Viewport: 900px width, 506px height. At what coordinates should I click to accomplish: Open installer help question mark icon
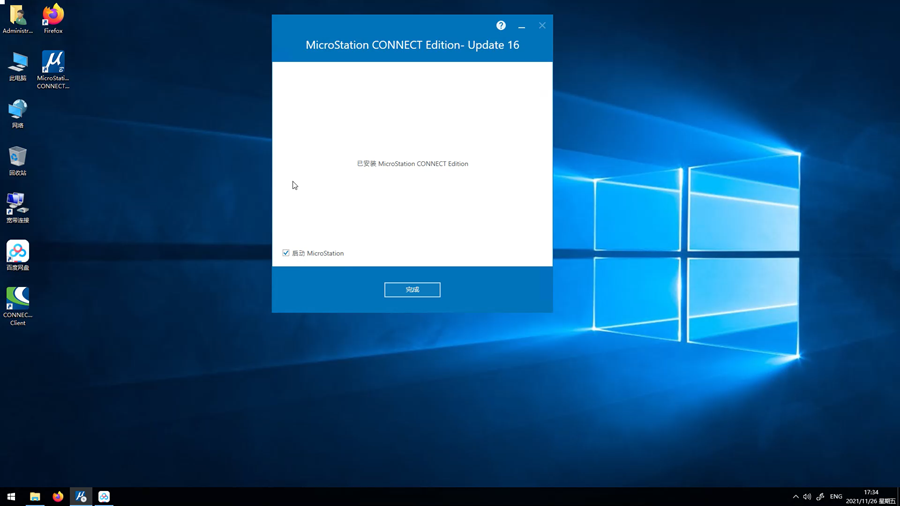pyautogui.click(x=501, y=25)
